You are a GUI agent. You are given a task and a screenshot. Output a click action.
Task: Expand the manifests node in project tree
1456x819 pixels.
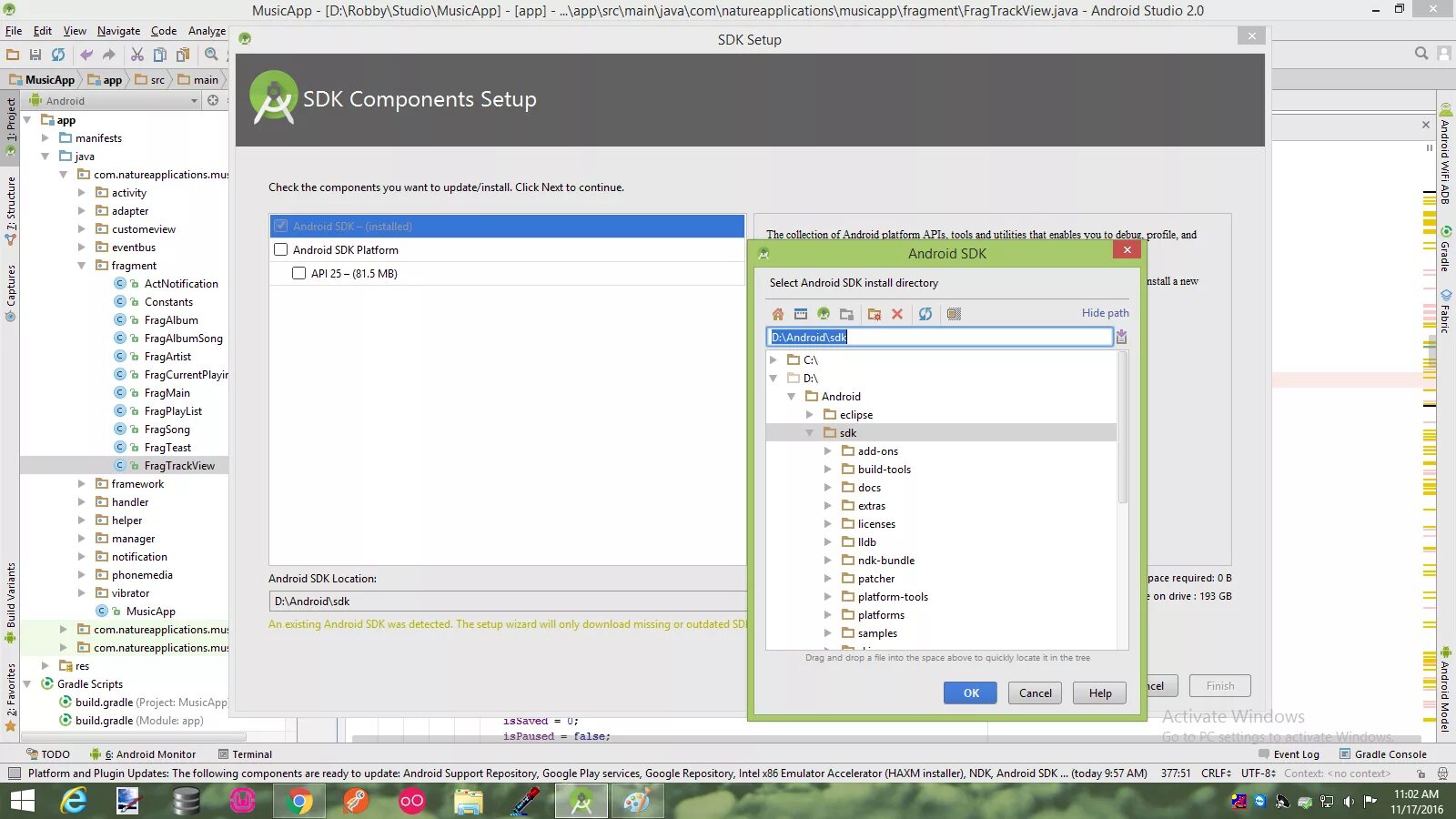point(45,138)
